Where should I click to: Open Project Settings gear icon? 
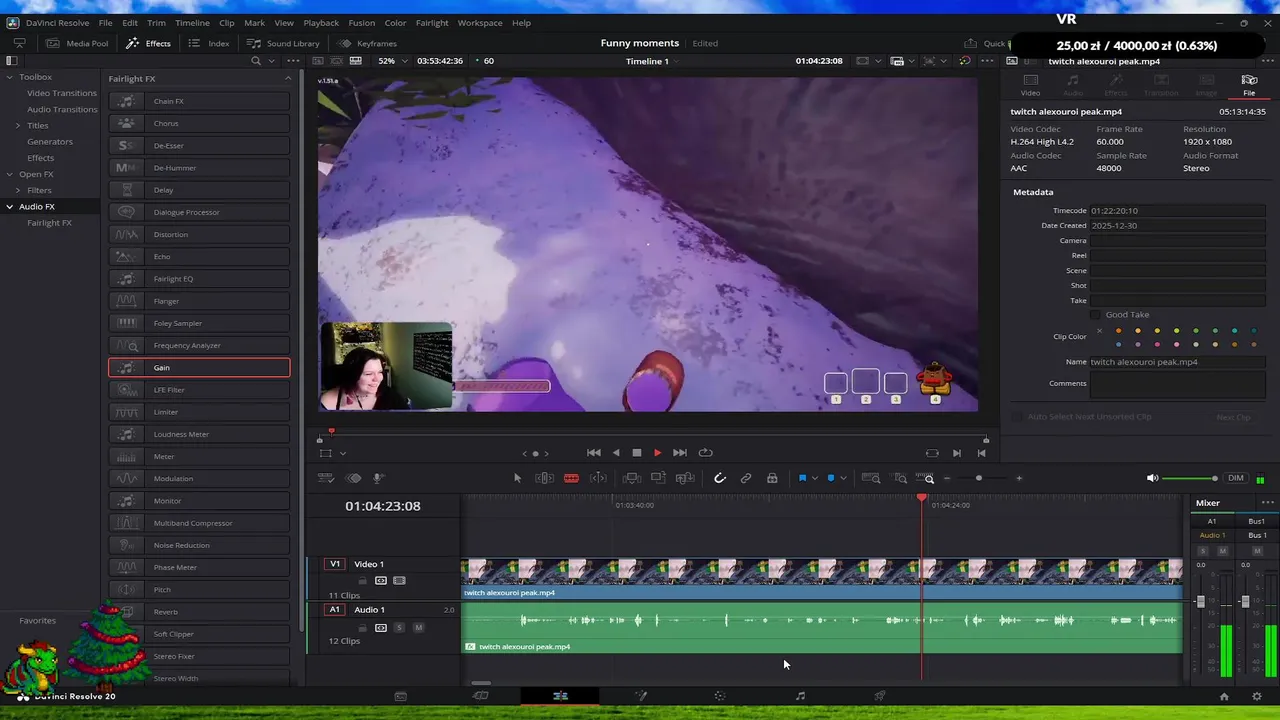point(1257,696)
